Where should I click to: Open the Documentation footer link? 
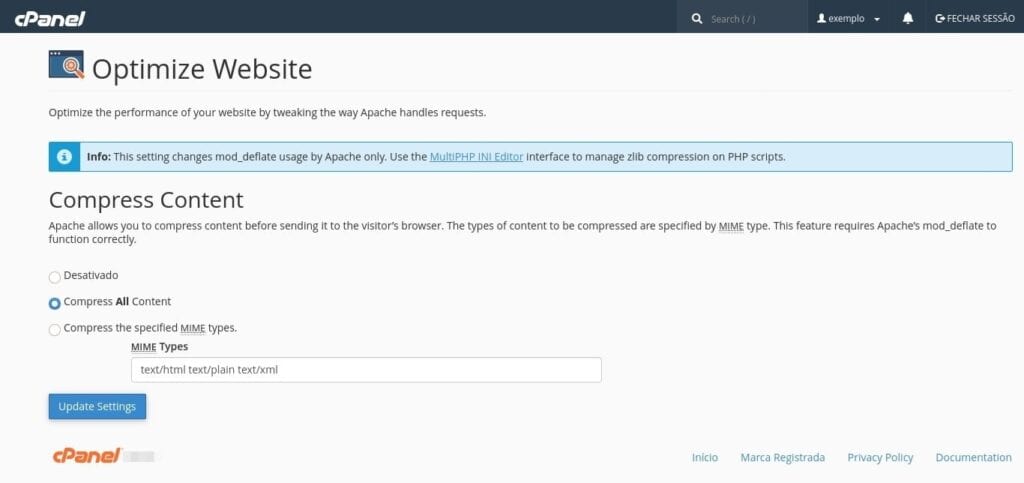tap(973, 458)
